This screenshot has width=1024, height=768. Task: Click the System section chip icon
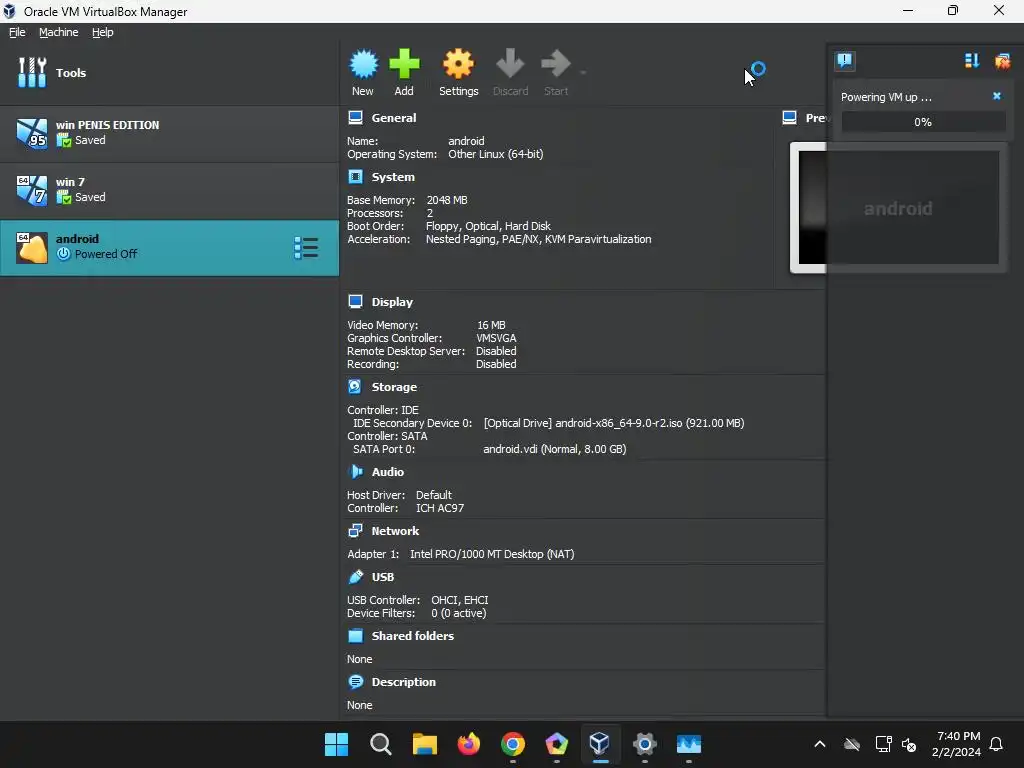tap(355, 177)
